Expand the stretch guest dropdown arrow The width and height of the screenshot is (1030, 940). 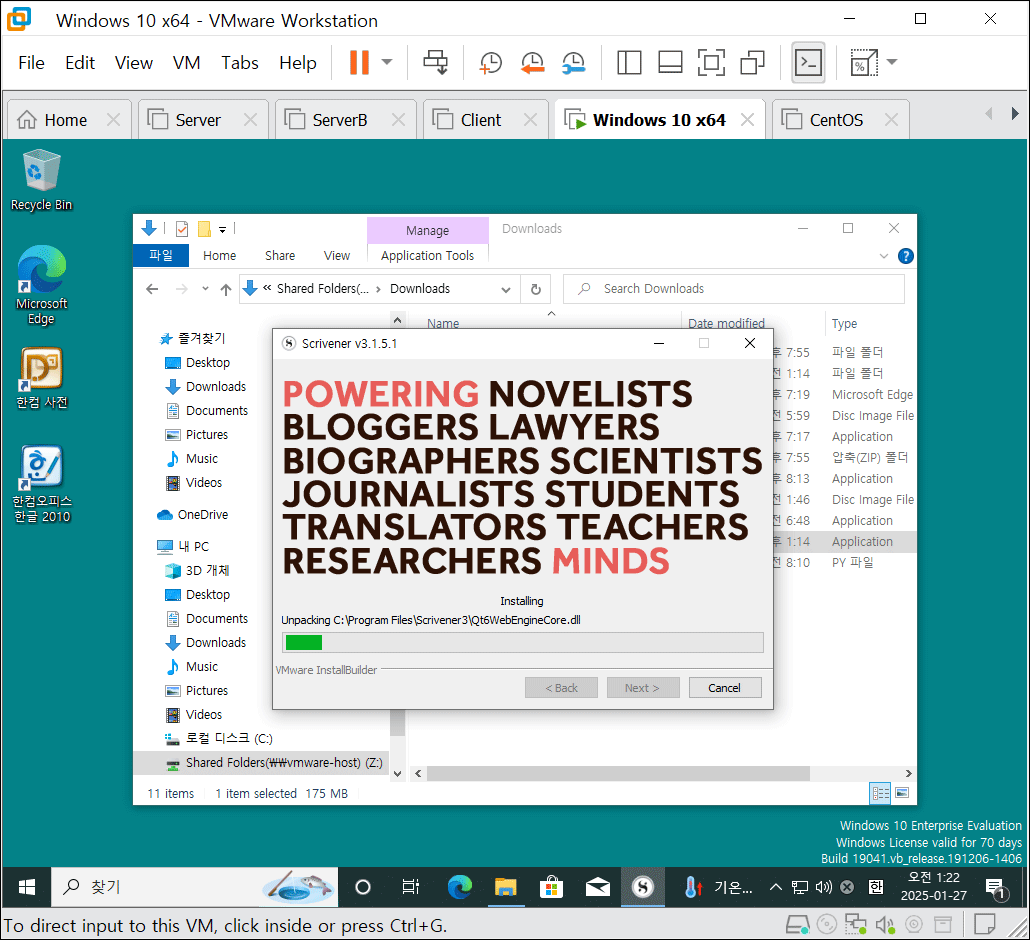(x=891, y=62)
